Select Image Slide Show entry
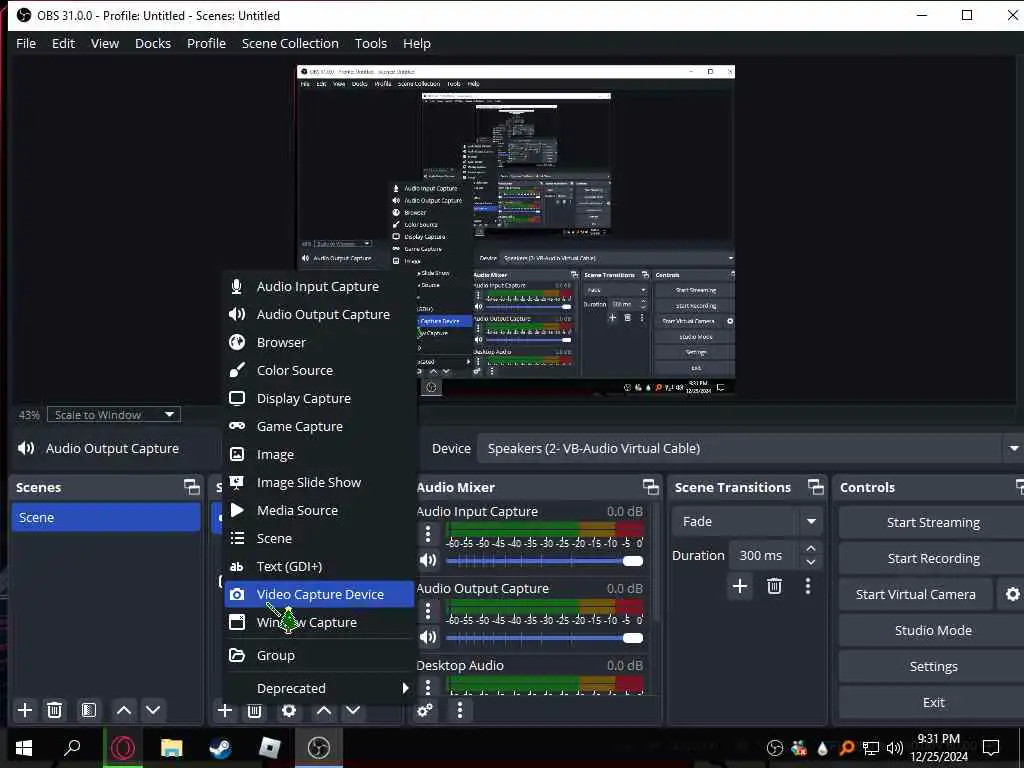Image resolution: width=1024 pixels, height=768 pixels. [319, 483]
